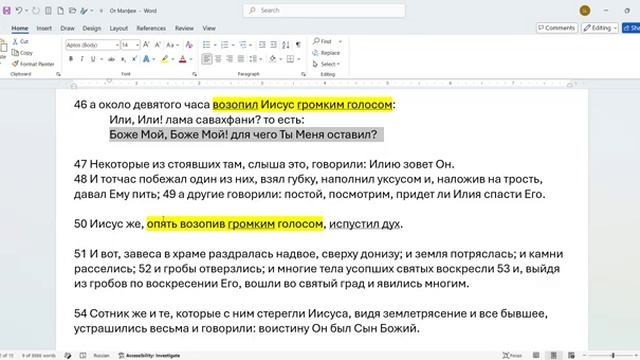Open the borders dropdown
Screen dimensions: 640x360
pos(299,60)
